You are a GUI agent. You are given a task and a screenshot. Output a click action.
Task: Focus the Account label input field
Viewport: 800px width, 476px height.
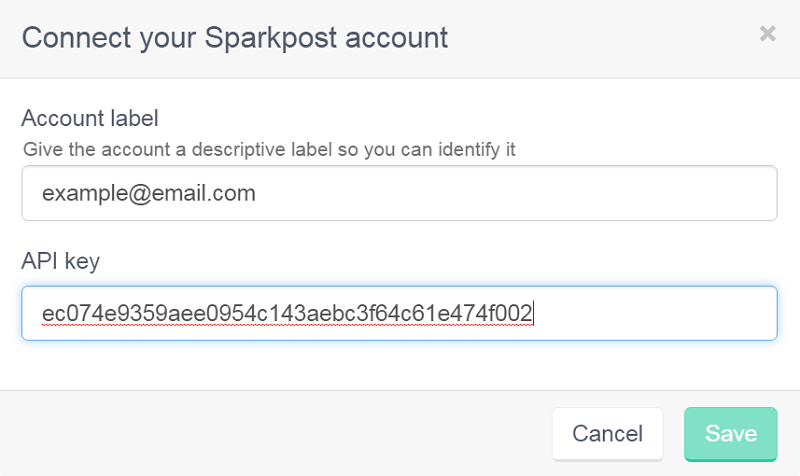(x=399, y=193)
